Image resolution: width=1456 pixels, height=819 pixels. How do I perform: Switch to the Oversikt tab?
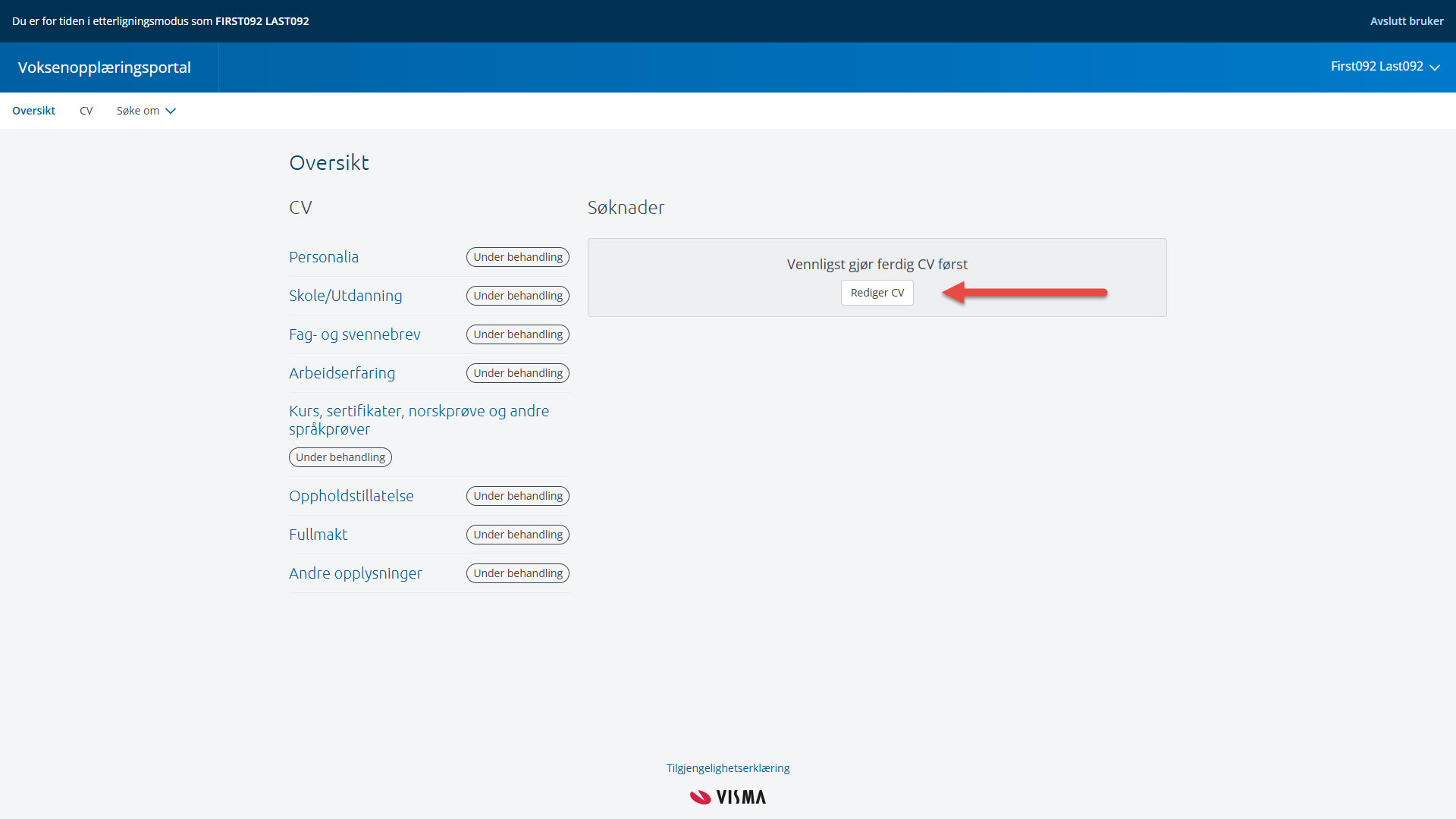(x=33, y=111)
